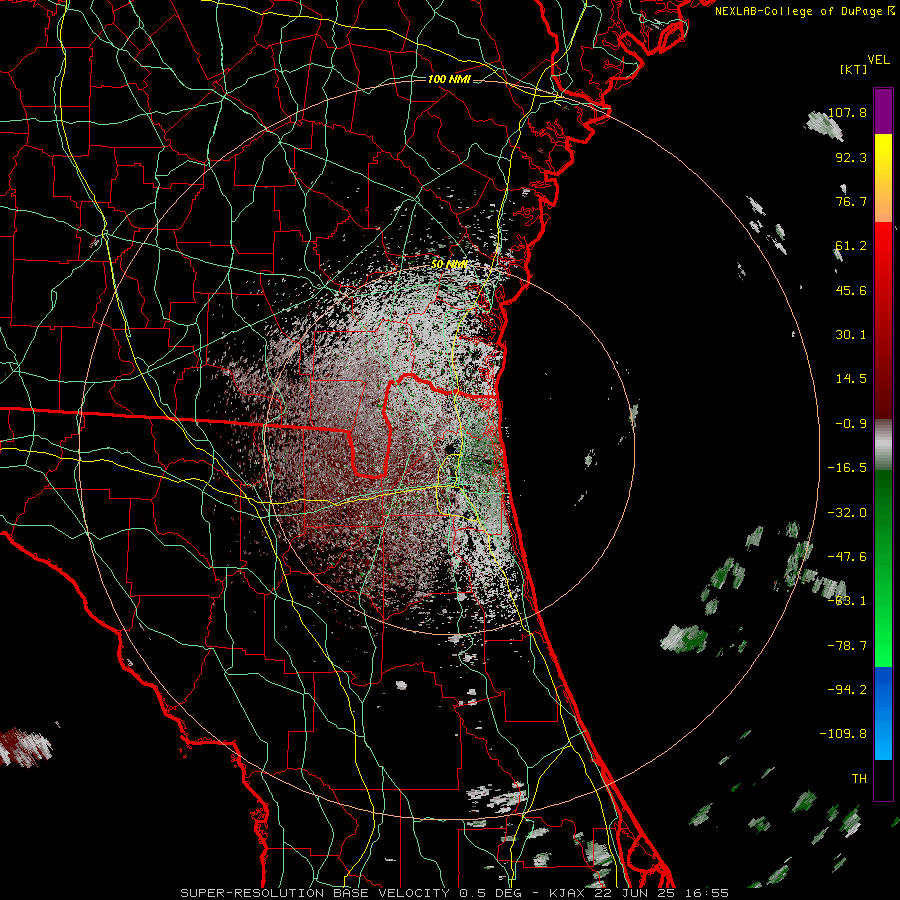Pick the purple segment of the color bar

tap(883, 111)
